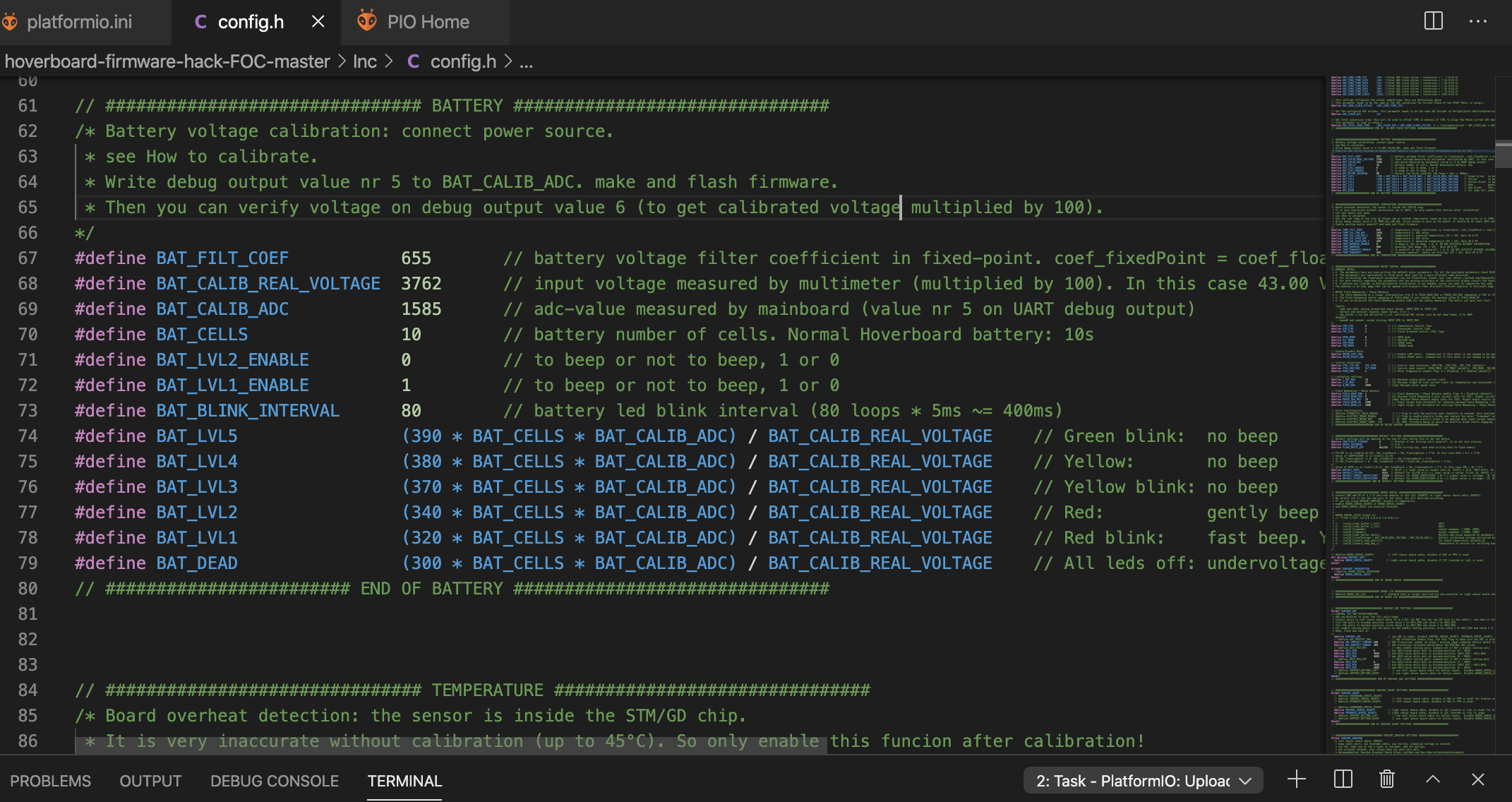Click 'Board overheat detection' comment line
Viewport: 1512px width, 802px height.
pos(411,716)
